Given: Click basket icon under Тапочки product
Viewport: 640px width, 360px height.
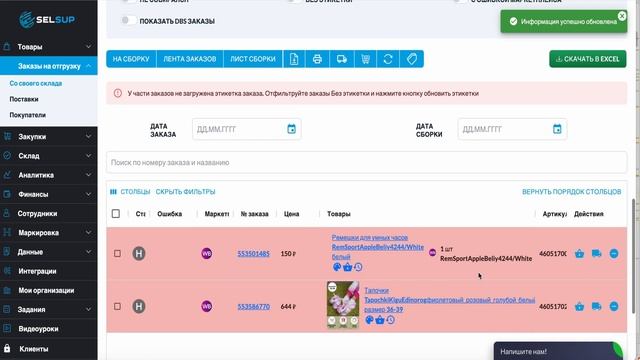Looking at the screenshot, I should pyautogui.click(x=380, y=320).
